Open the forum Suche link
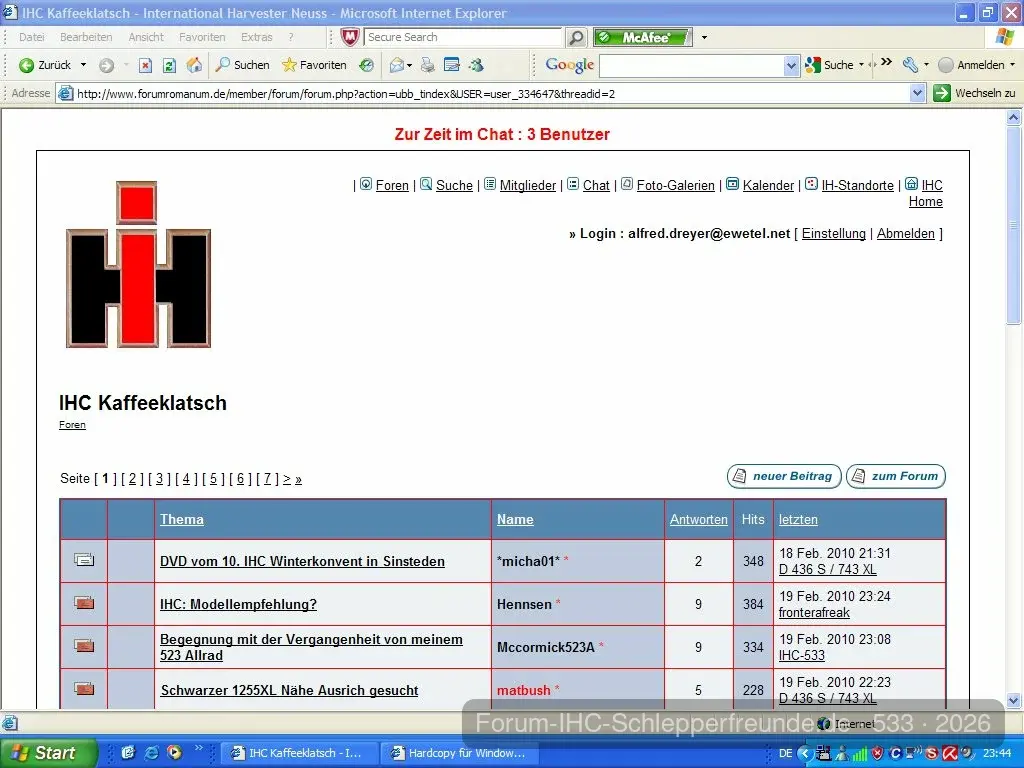 click(x=454, y=185)
